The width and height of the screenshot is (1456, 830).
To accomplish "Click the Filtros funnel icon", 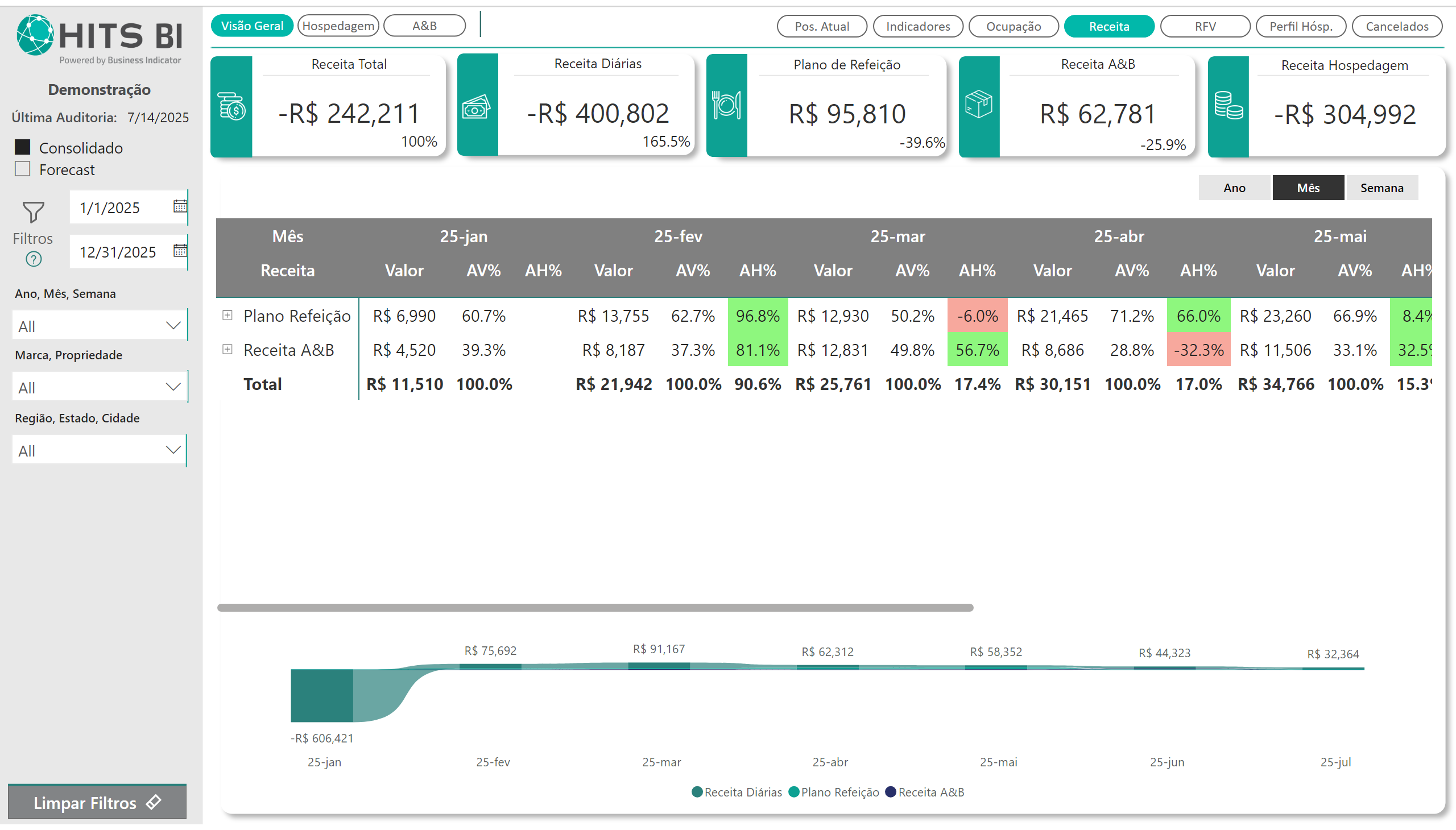I will coord(33,212).
